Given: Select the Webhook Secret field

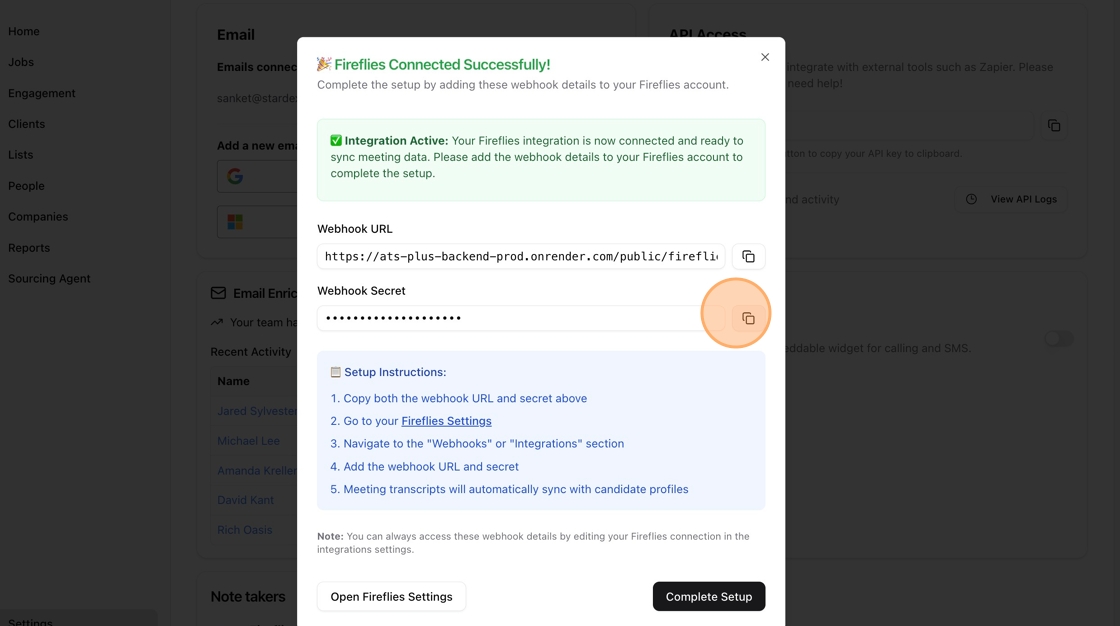Looking at the screenshot, I should click(x=521, y=318).
